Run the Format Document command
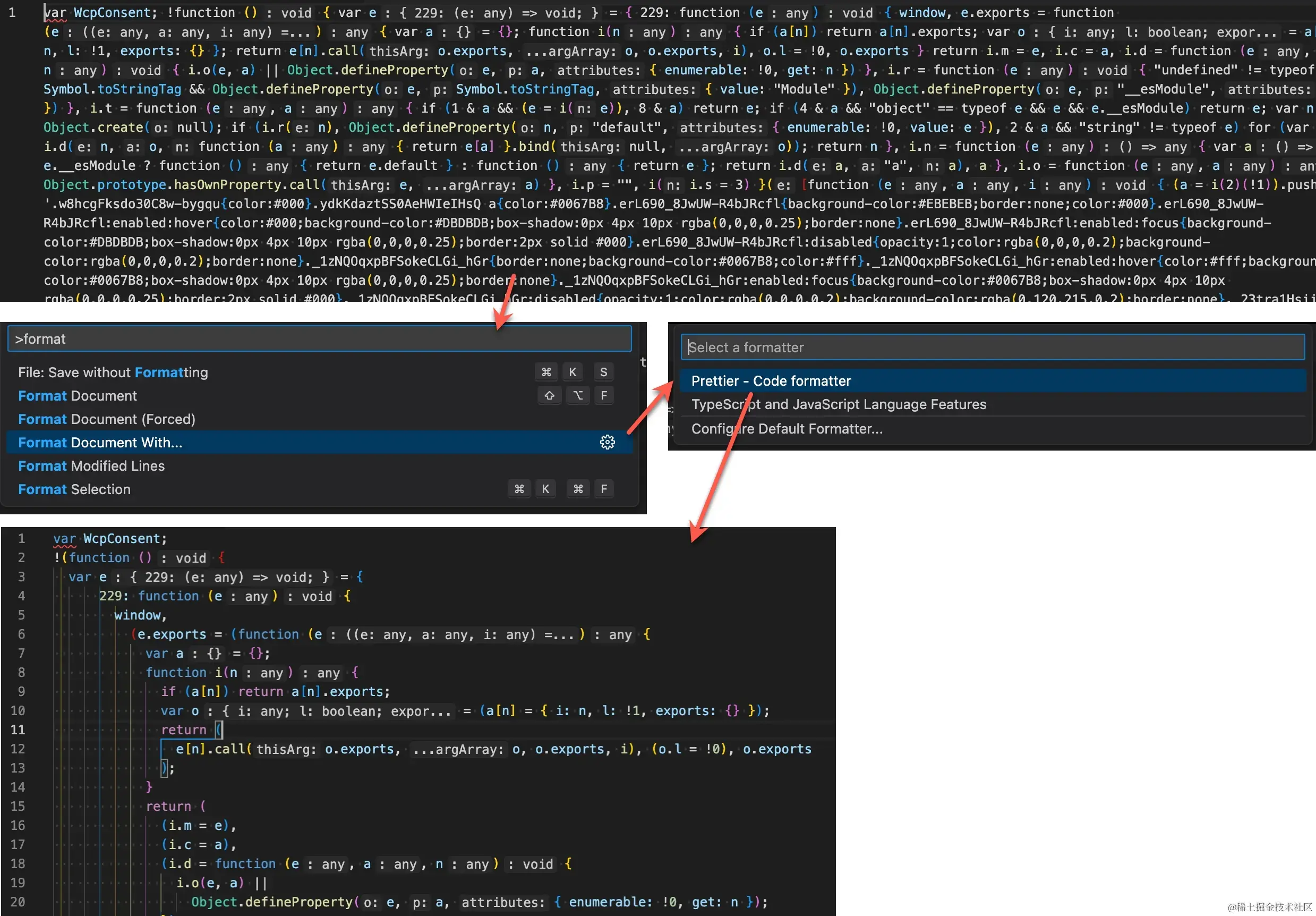The height and width of the screenshot is (916, 1316). coord(78,396)
